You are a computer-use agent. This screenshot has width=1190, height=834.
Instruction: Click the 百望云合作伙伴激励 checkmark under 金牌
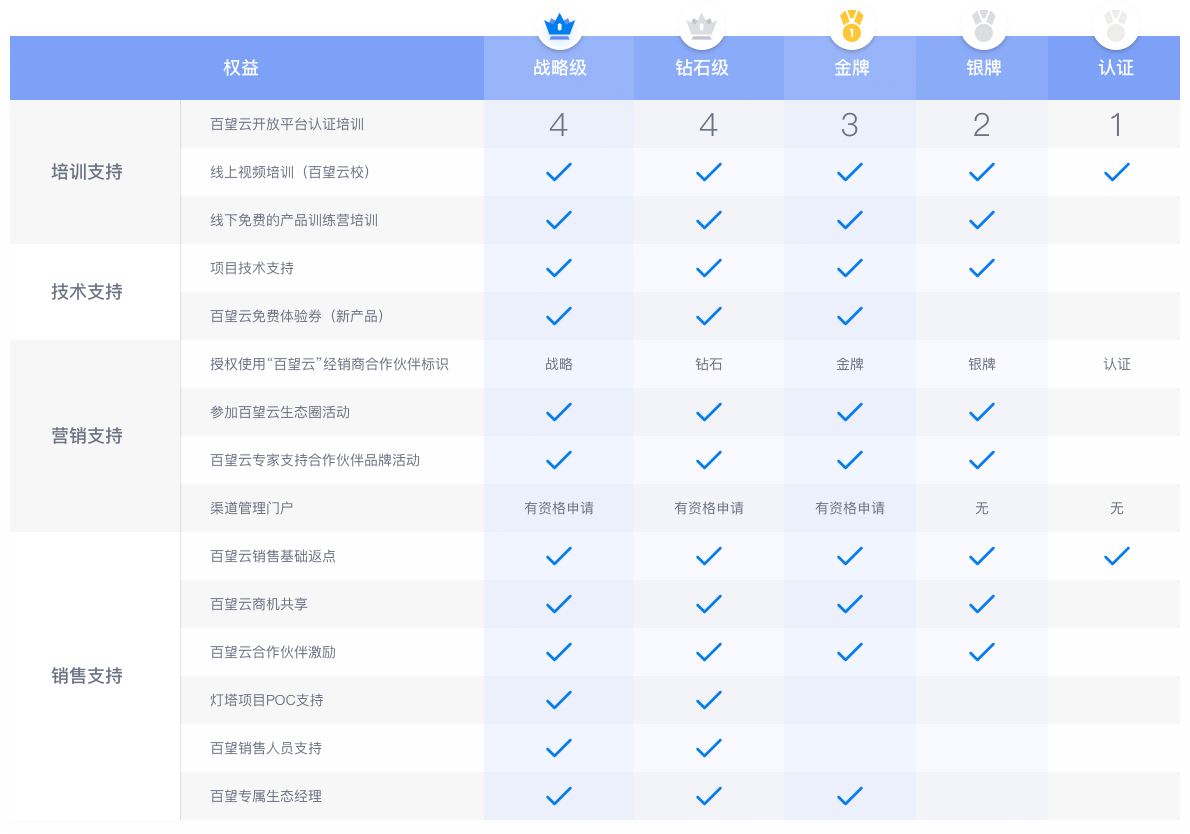coord(849,652)
